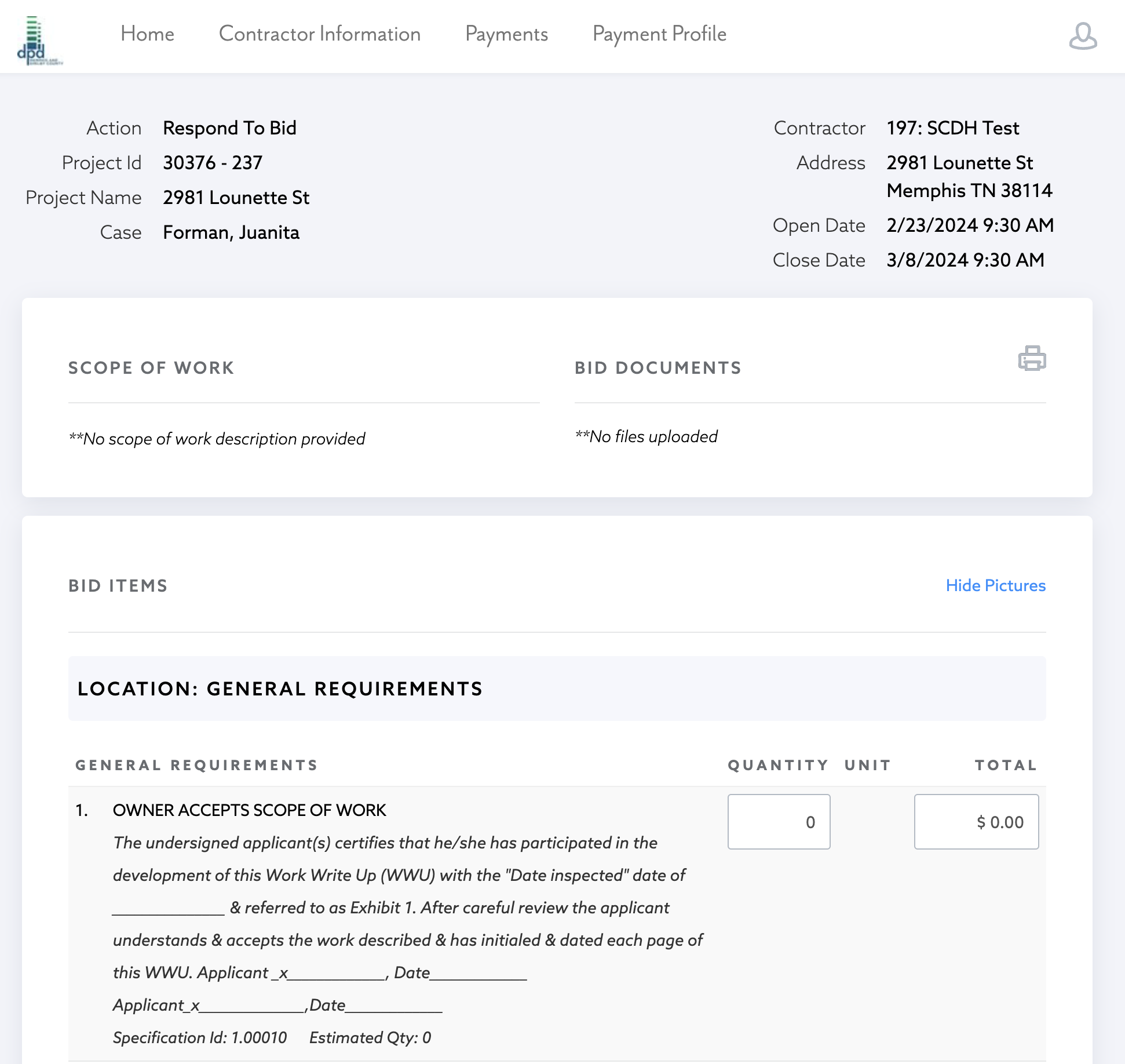Screen dimensions: 1125x1064
Task: Open the user profile icon
Action: pos(1082,36)
